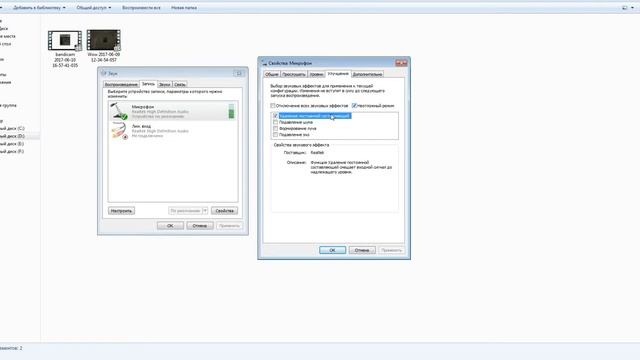
Task: Select local disk (E:) in sidebar
Action: coord(12,144)
